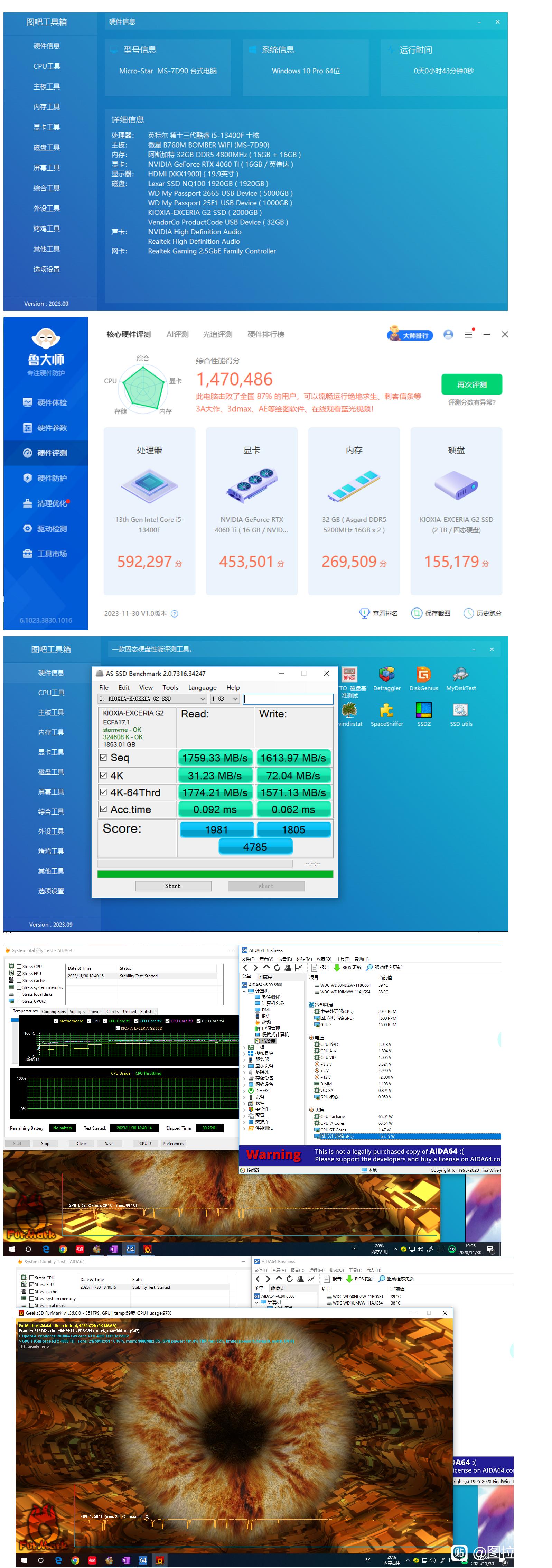Click the CPUID button in stability test

click(x=145, y=1144)
